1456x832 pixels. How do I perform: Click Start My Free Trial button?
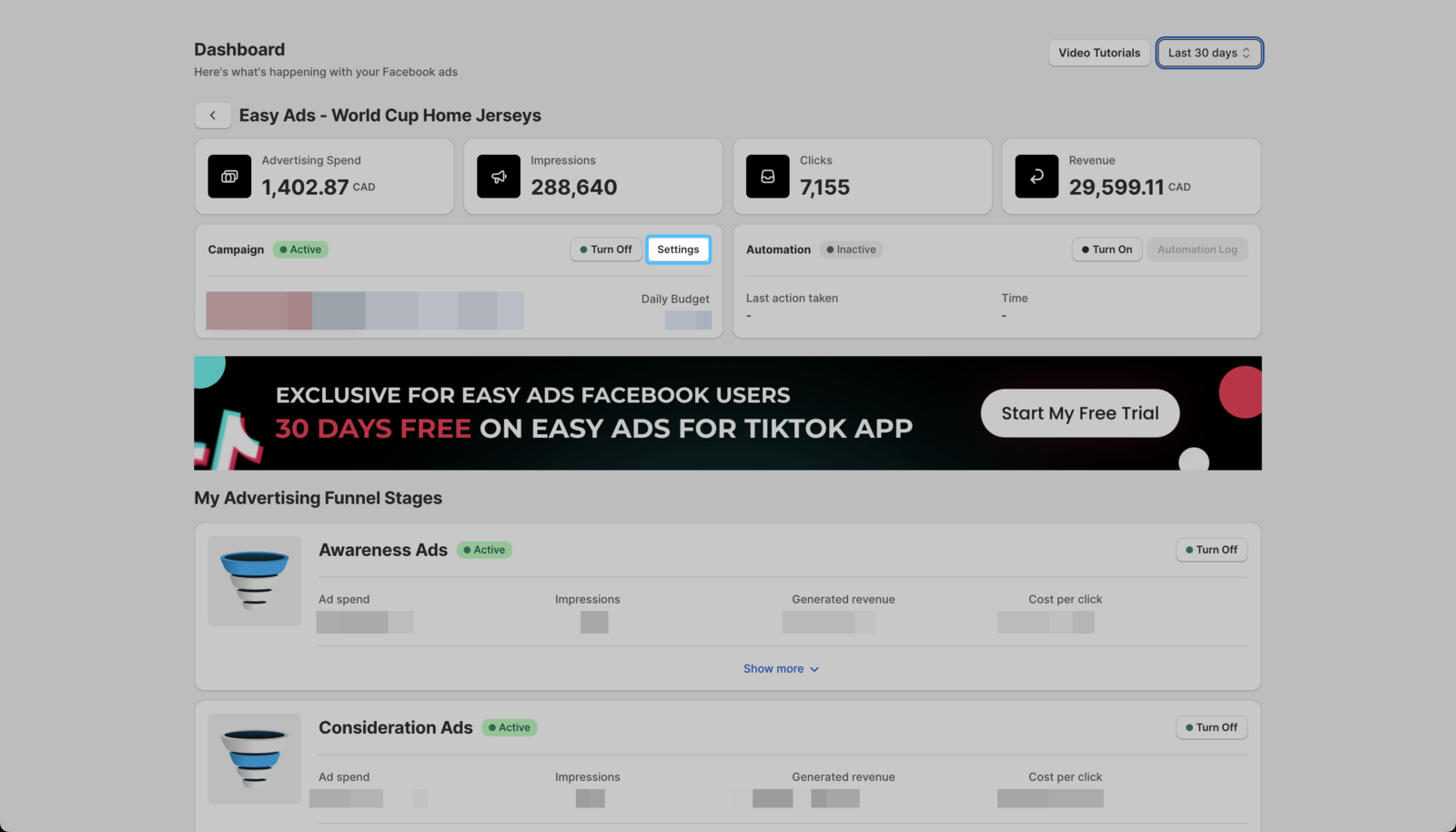(x=1079, y=413)
